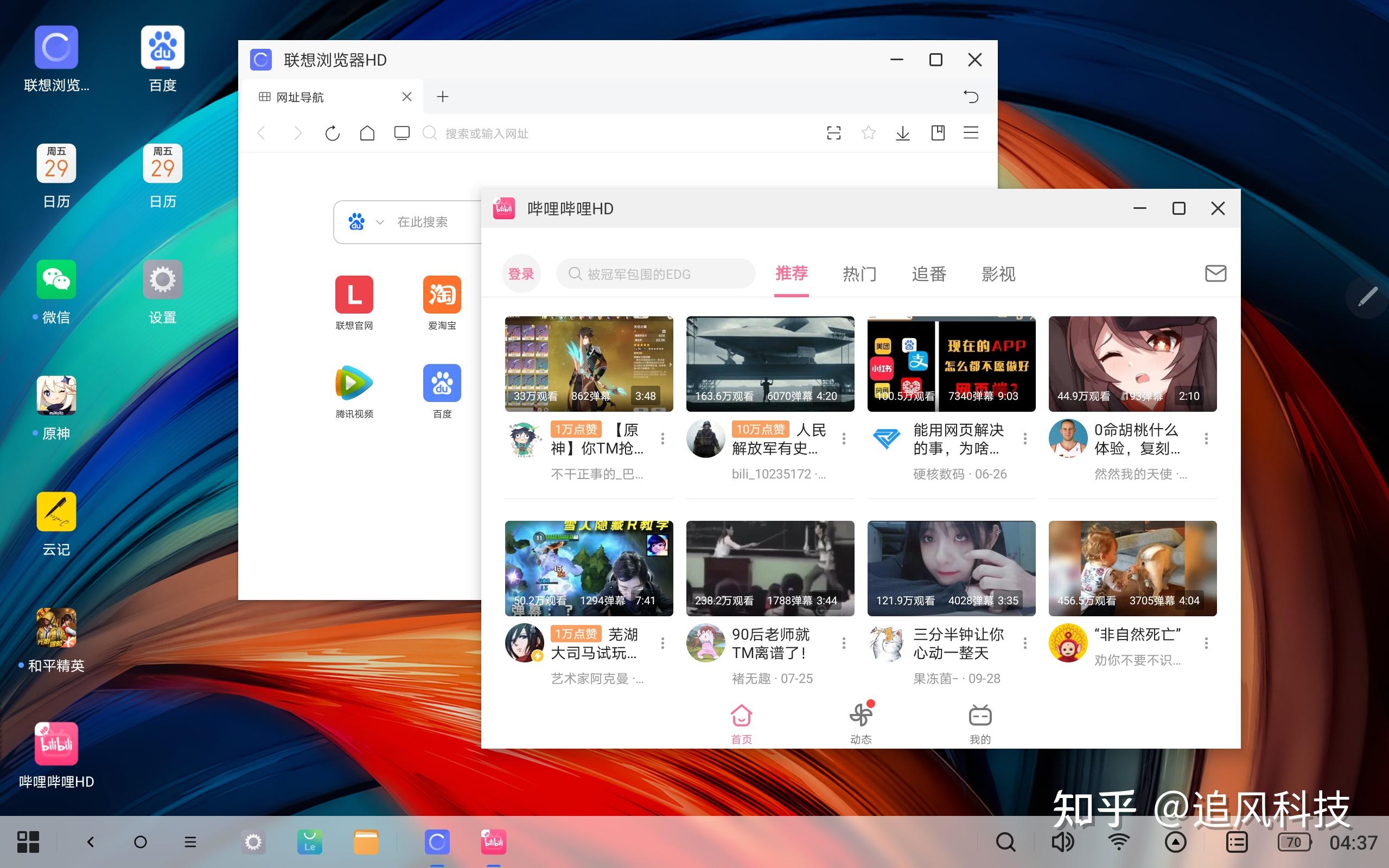Switch to the 热门 tab in Bilibili
Image resolution: width=1389 pixels, height=868 pixels.
coord(859,274)
